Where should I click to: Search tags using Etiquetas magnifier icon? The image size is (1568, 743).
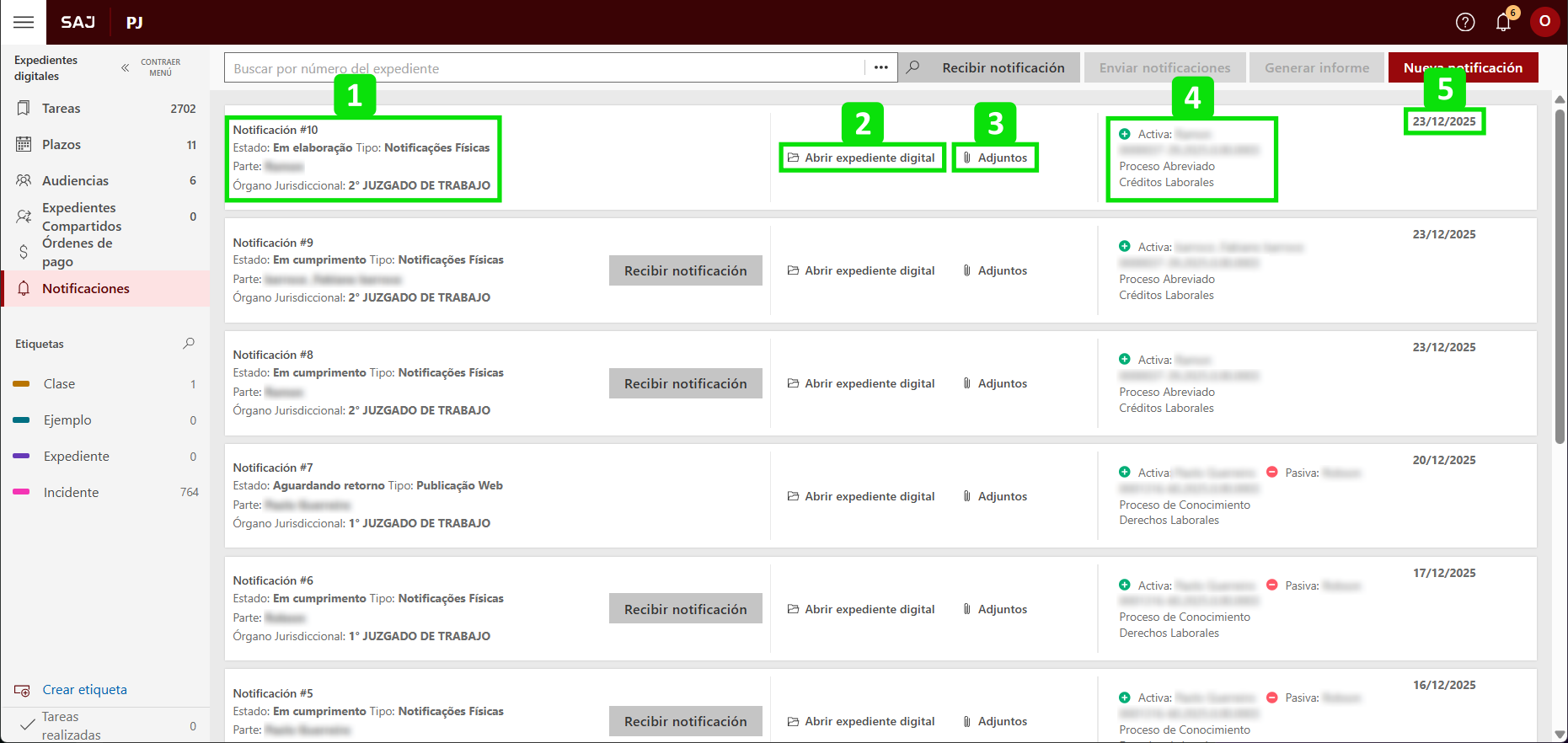189,344
